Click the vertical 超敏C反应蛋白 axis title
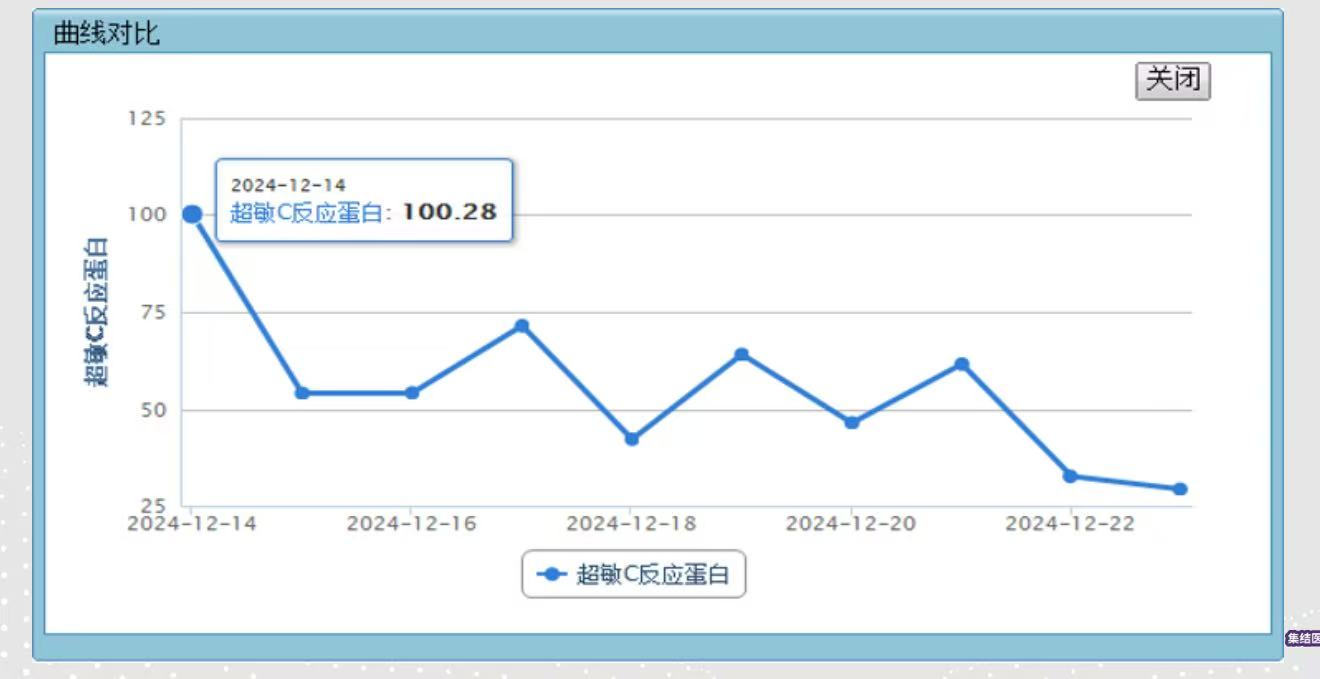 click(96, 312)
